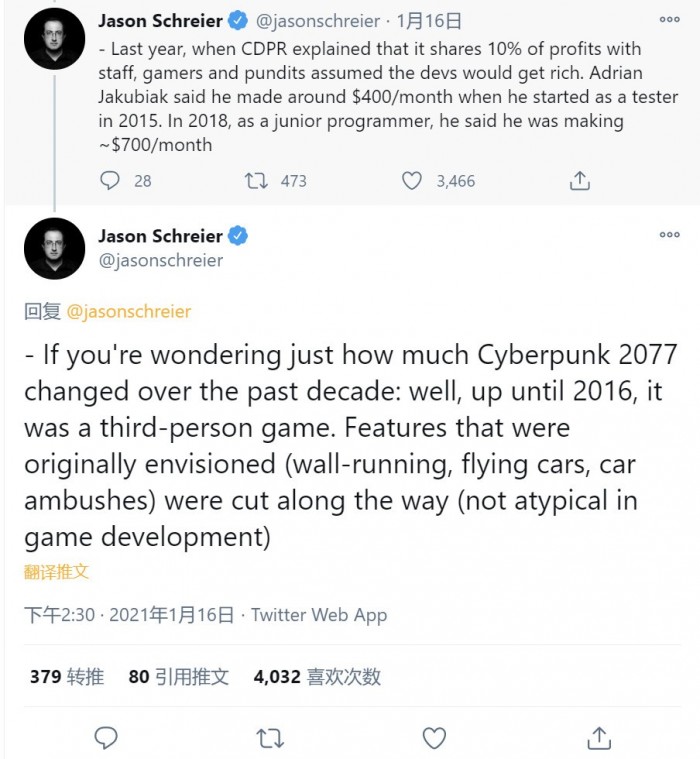
Task: Open the 1月16日 date on top tweet
Action: pyautogui.click(x=413, y=19)
